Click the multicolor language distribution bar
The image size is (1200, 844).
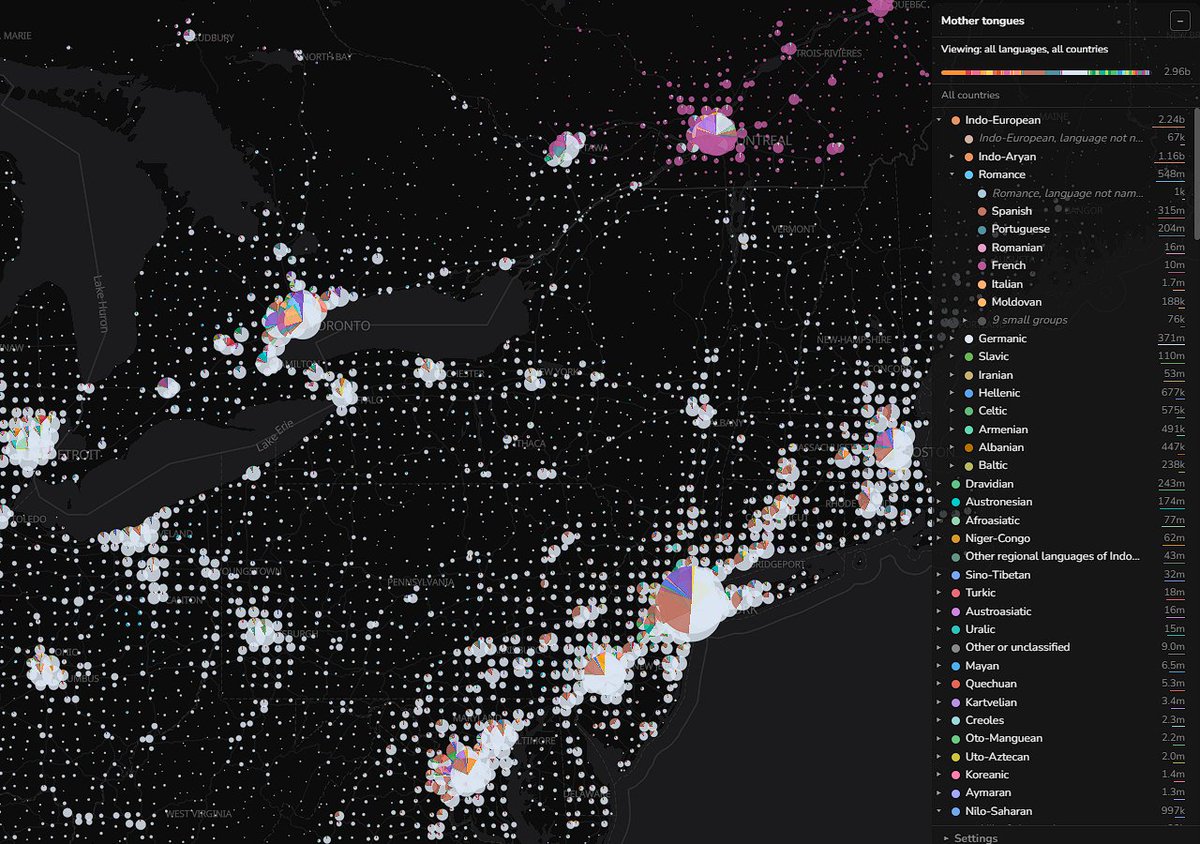click(1045, 72)
